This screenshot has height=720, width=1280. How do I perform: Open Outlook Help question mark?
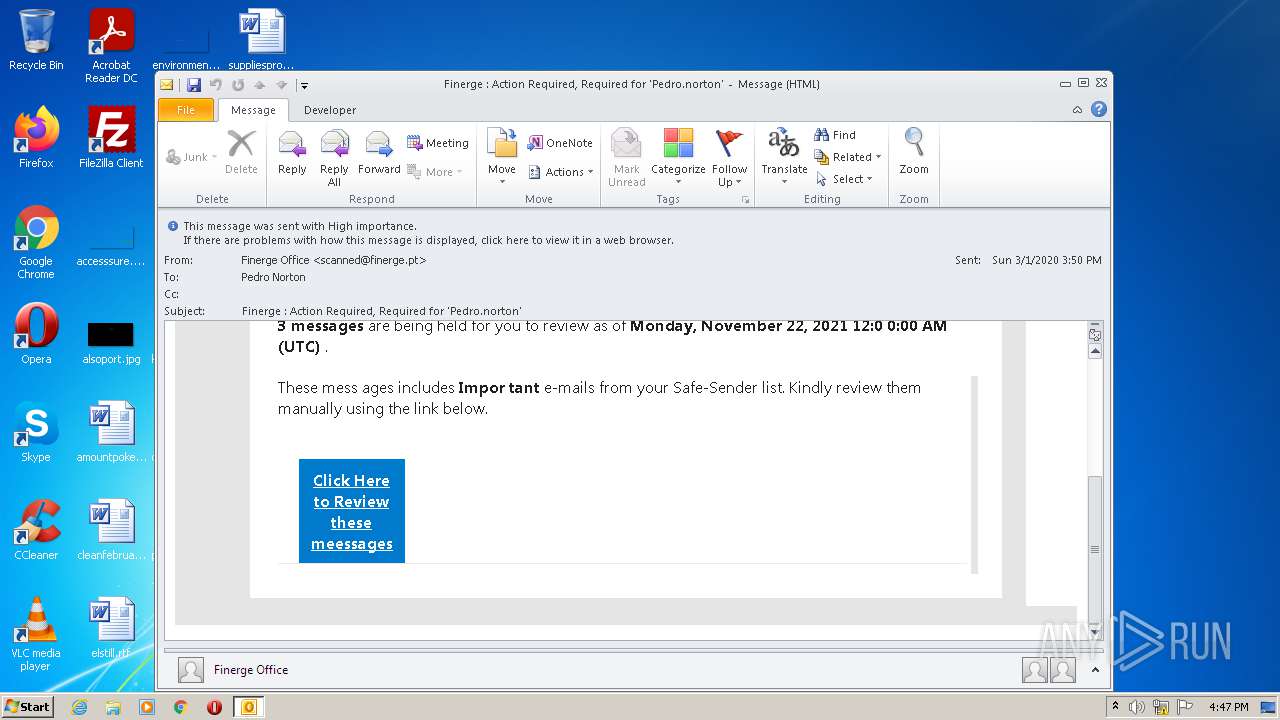(x=1099, y=110)
